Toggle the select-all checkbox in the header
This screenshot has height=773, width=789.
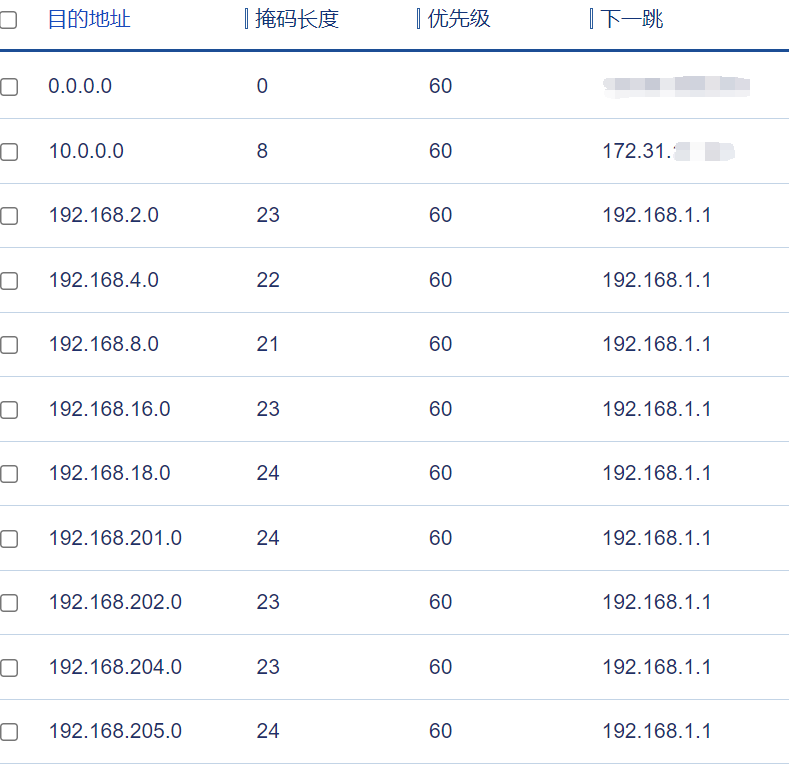(x=8, y=20)
